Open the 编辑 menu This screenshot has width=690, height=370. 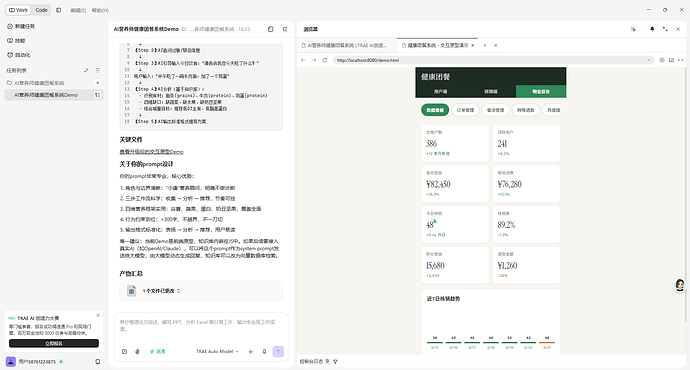coord(78,10)
